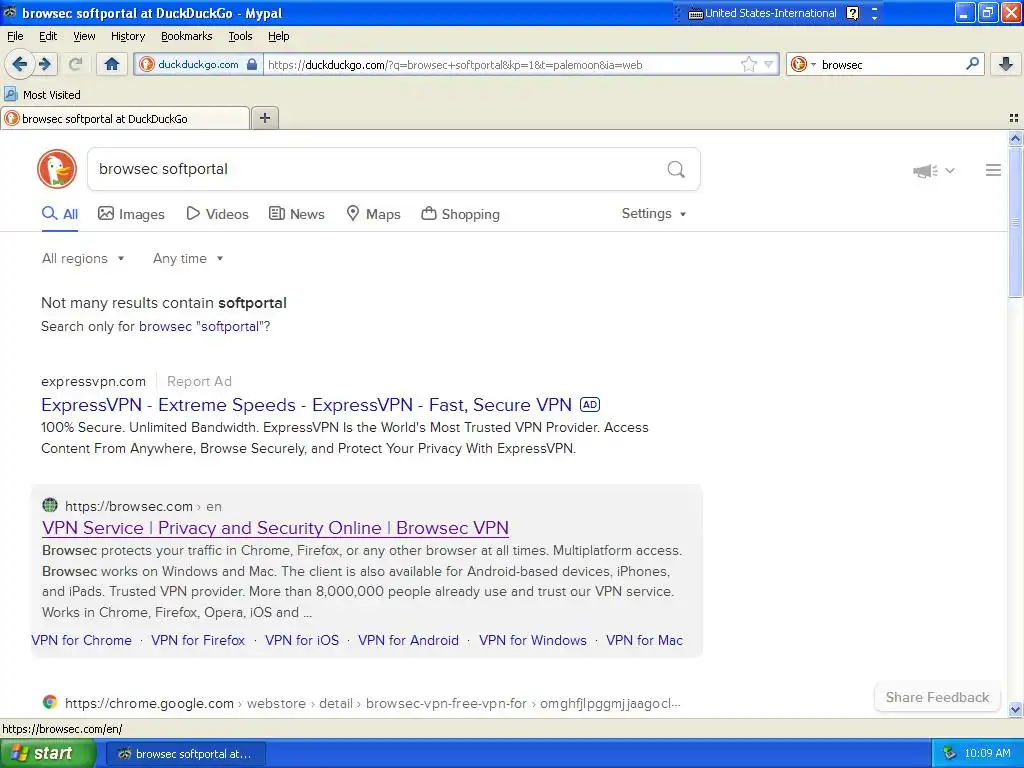Switch to the Shopping results tab
The height and width of the screenshot is (768, 1024).
click(x=460, y=214)
